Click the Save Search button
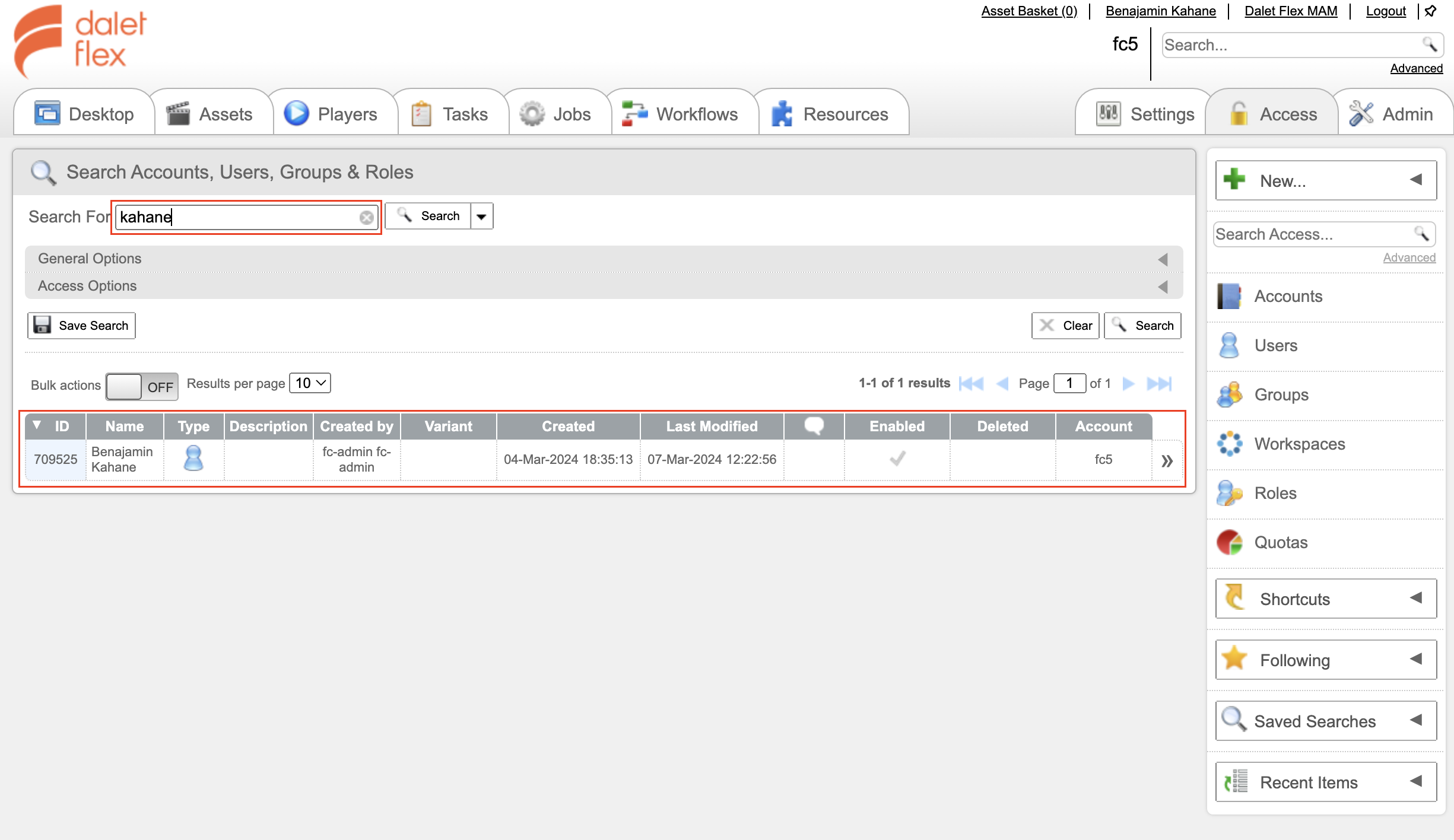The width and height of the screenshot is (1454, 840). (81, 326)
